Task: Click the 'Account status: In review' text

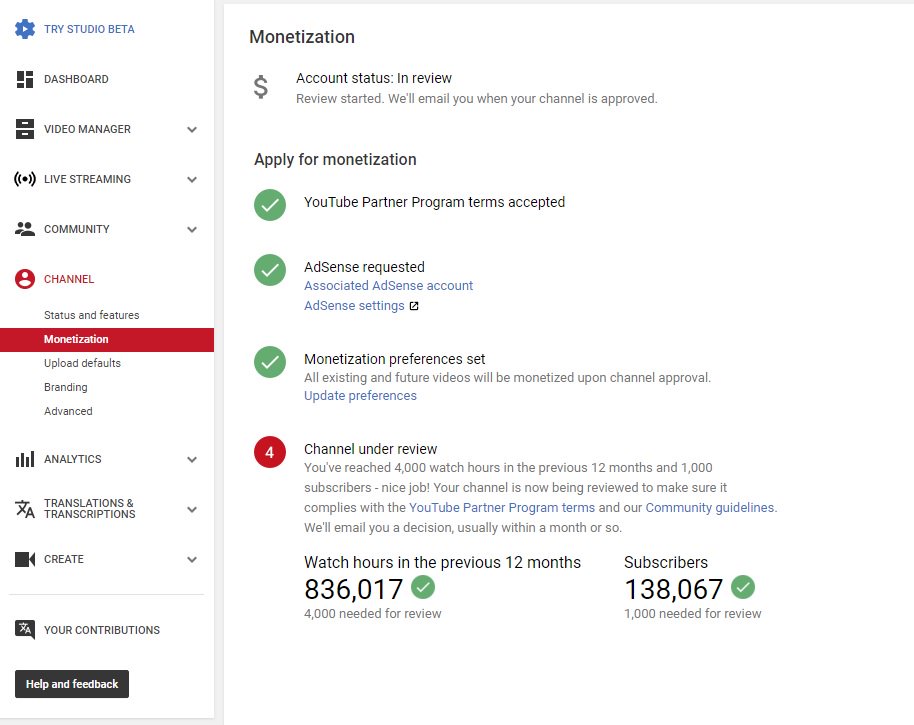Action: tap(374, 78)
